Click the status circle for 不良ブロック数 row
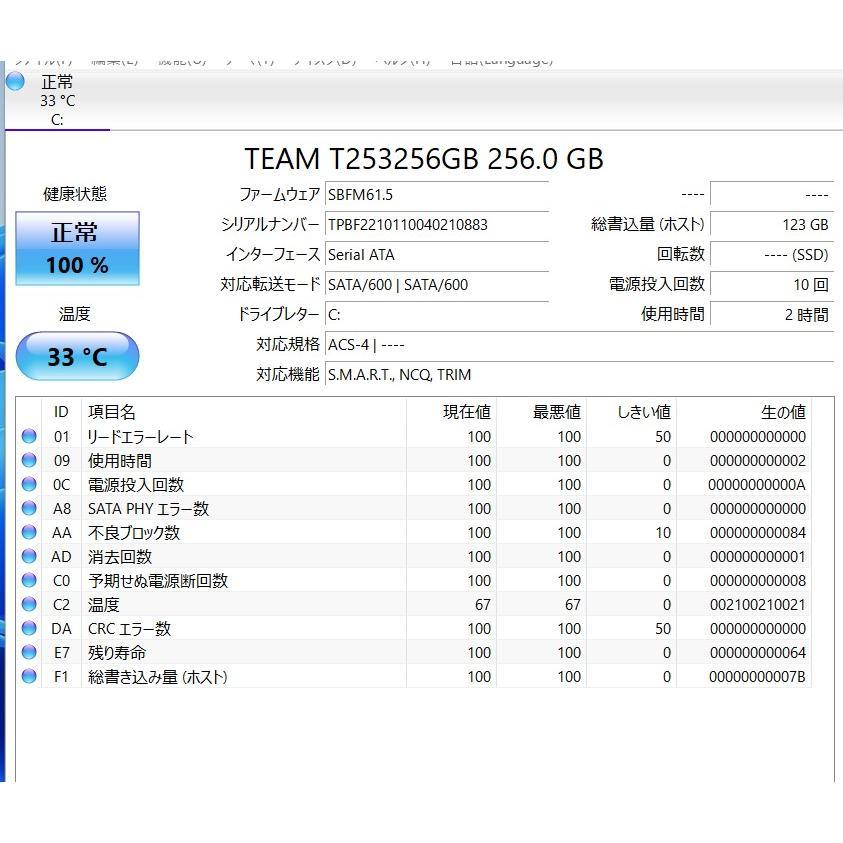The width and height of the screenshot is (843, 843). point(29,532)
